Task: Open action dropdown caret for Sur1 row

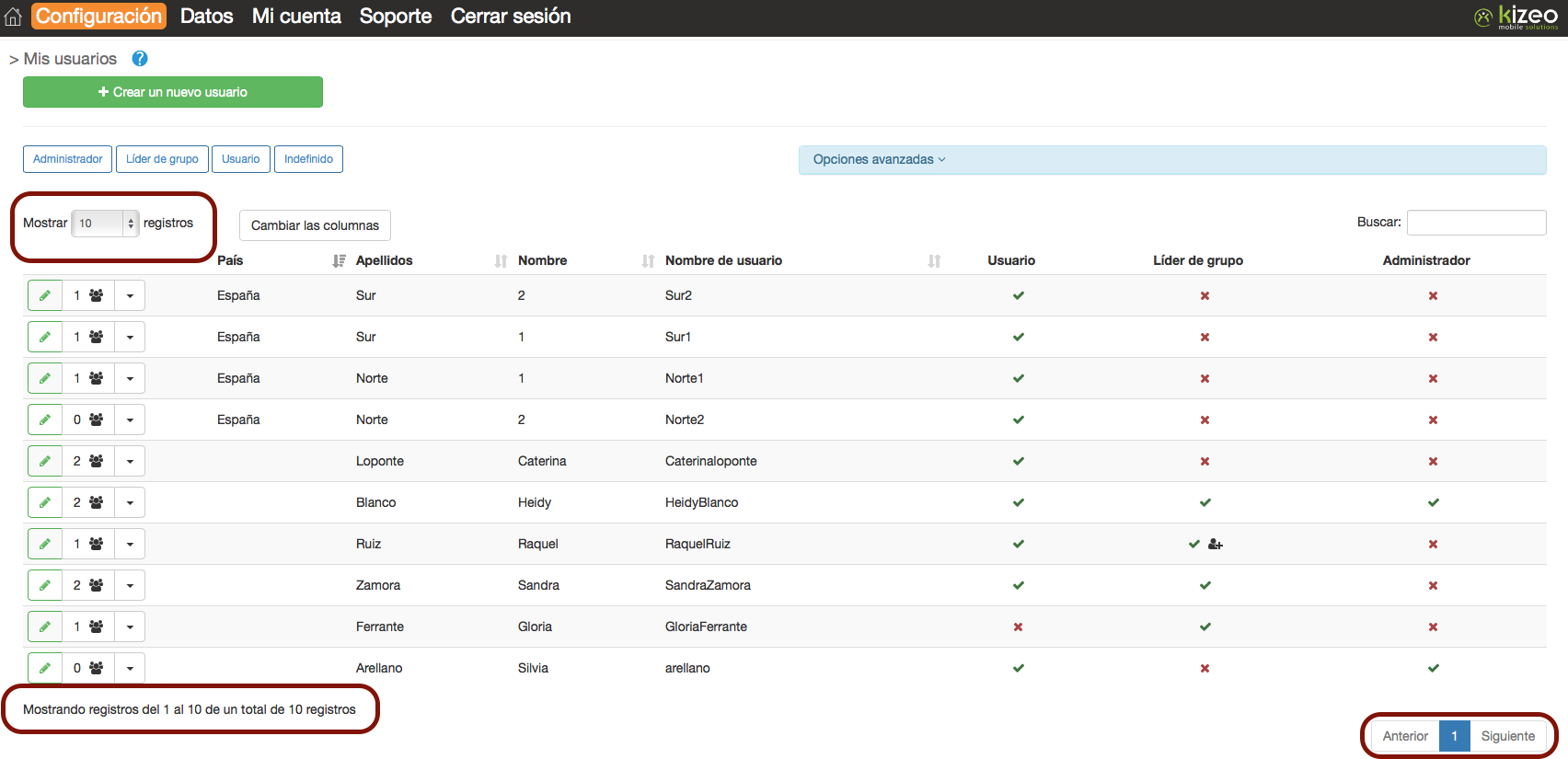Action: point(130,337)
